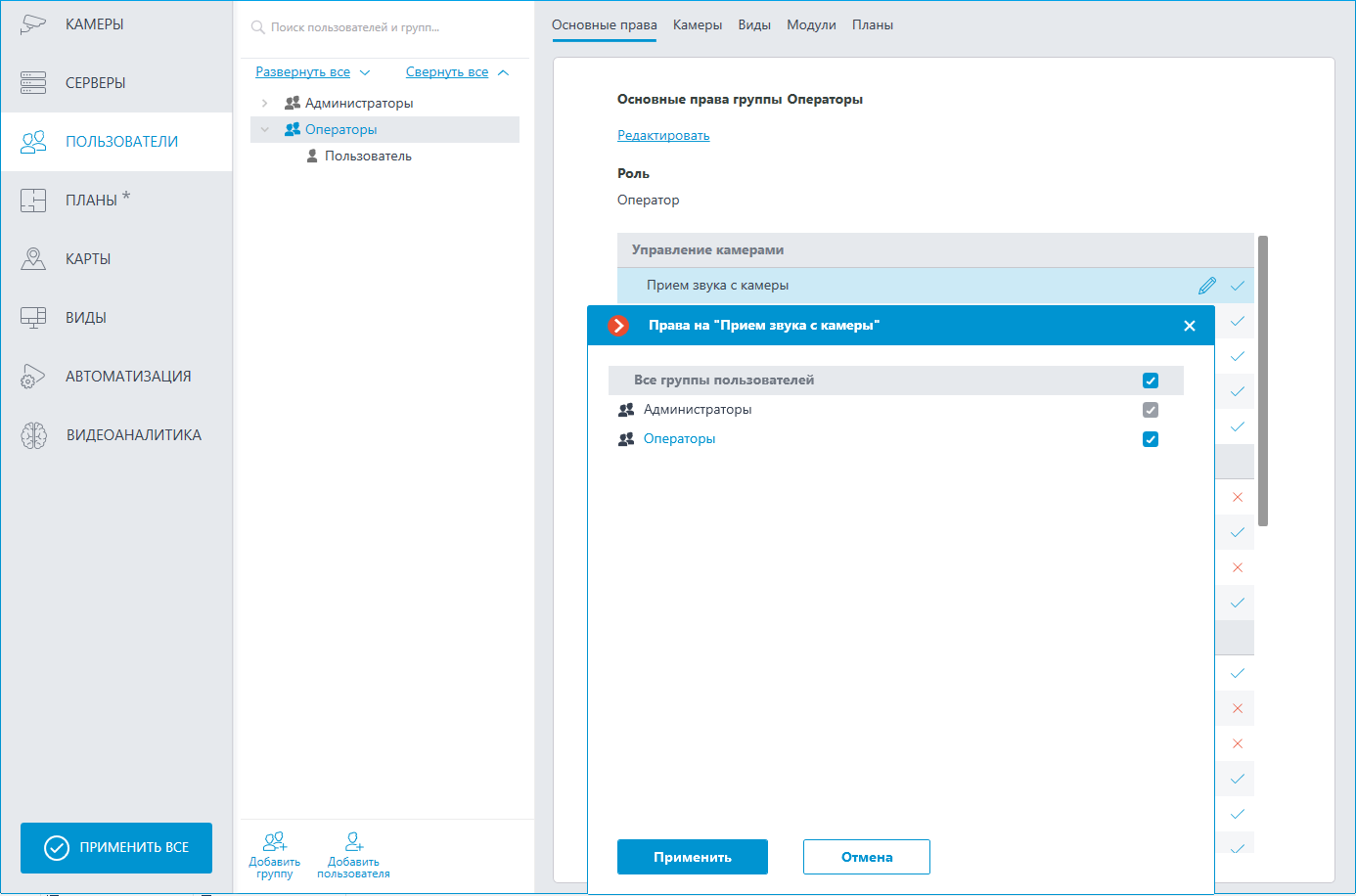Click the Редактировать link
This screenshot has height=896, width=1356.
(663, 136)
